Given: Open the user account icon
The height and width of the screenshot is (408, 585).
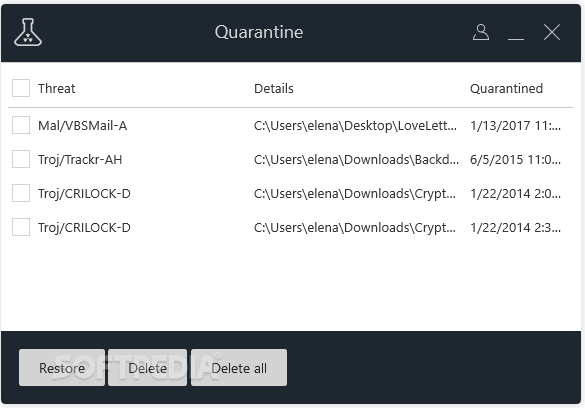Looking at the screenshot, I should (481, 32).
